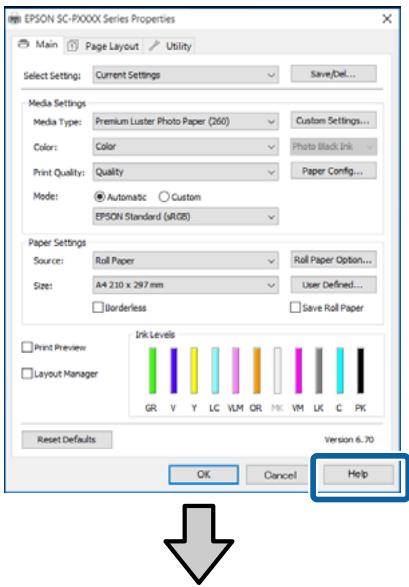Viewport: 409px width, 587px height.
Task: Click the VLM light magenta ink bar
Action: (236, 371)
